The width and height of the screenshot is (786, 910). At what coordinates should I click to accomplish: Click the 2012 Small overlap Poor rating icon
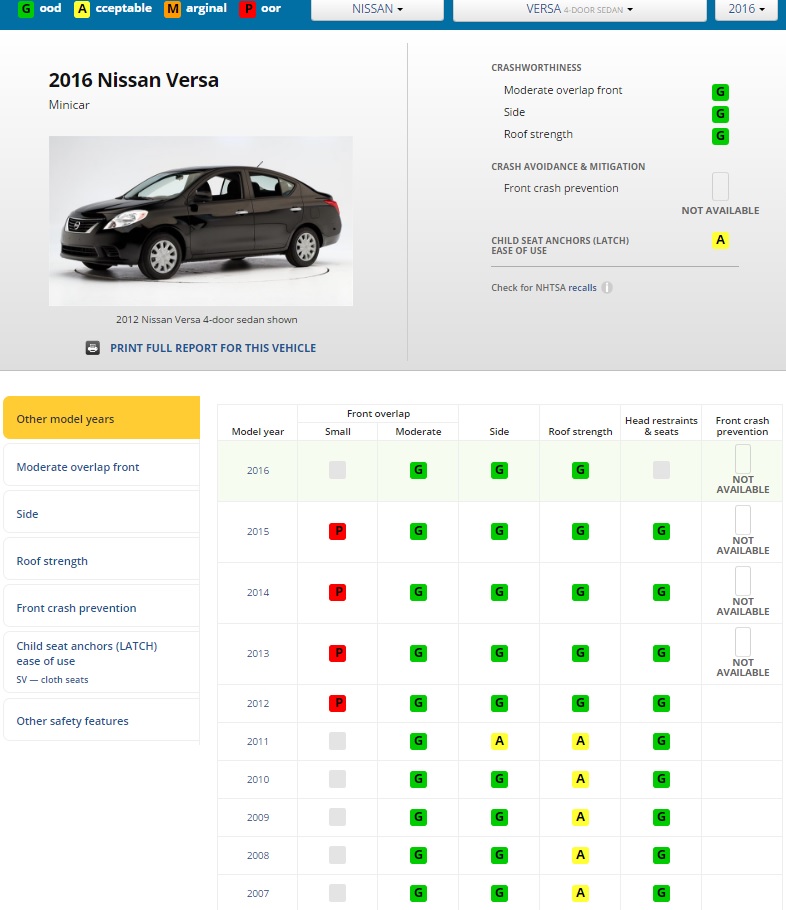337,703
